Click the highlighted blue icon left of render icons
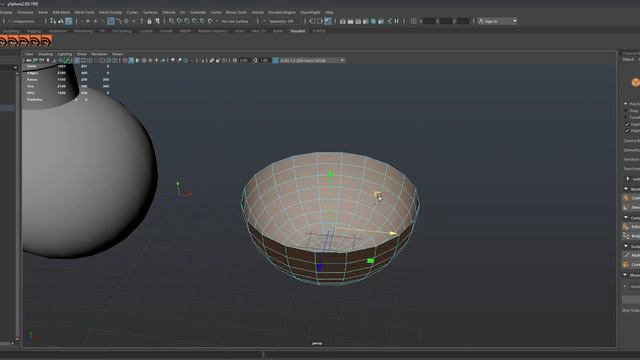Viewport: 640px width, 360px height. (x=328, y=21)
